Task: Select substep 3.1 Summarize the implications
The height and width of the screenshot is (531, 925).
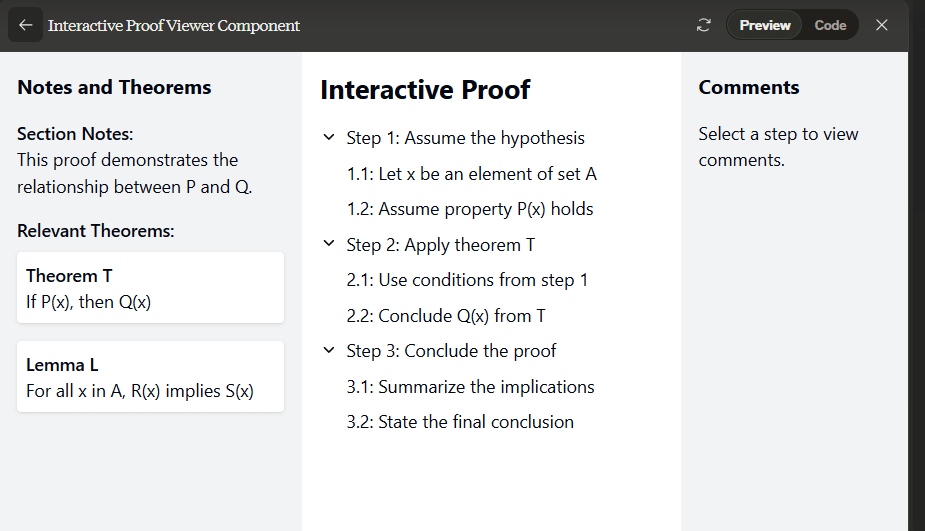Action: tap(470, 387)
